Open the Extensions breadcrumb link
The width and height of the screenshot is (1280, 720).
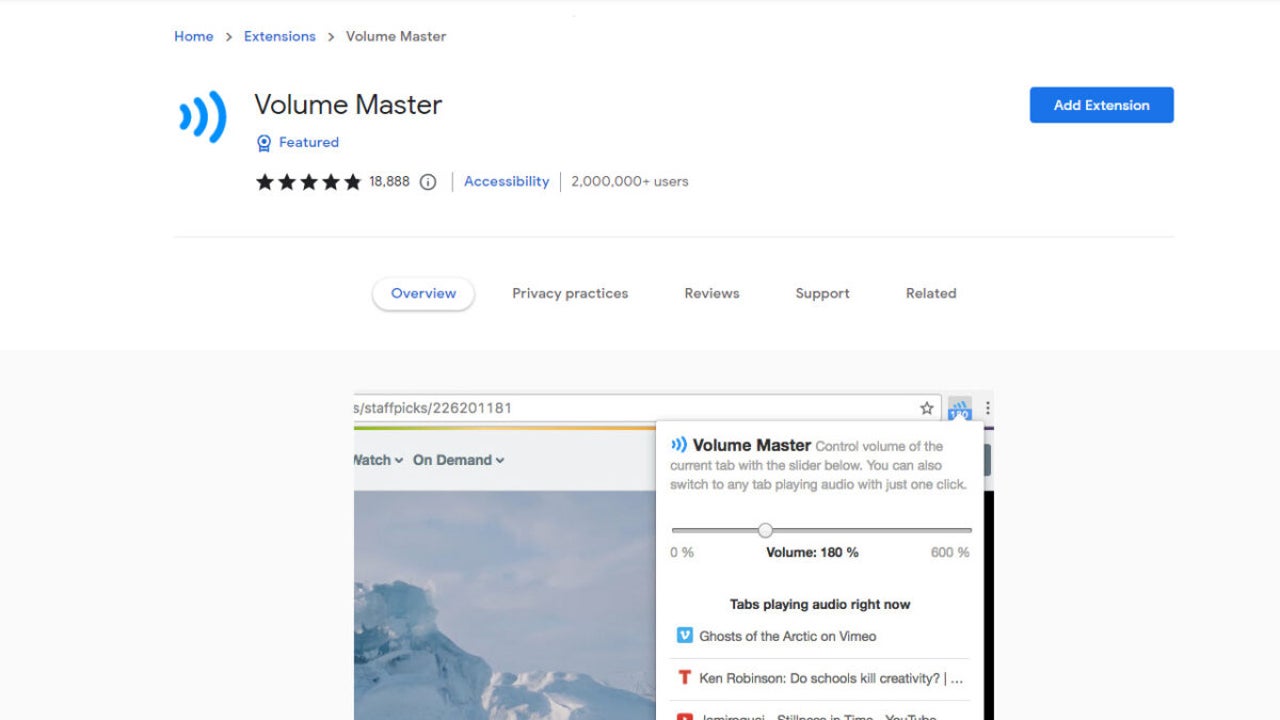click(280, 36)
